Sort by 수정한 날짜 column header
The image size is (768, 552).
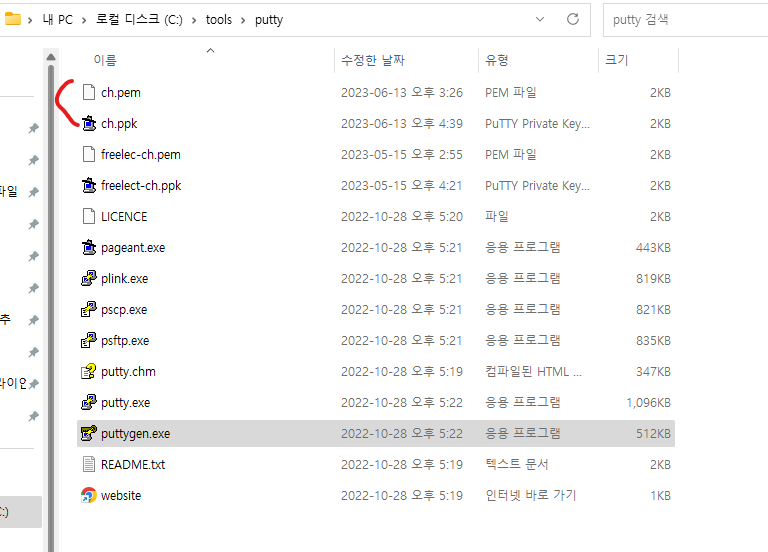point(373,60)
